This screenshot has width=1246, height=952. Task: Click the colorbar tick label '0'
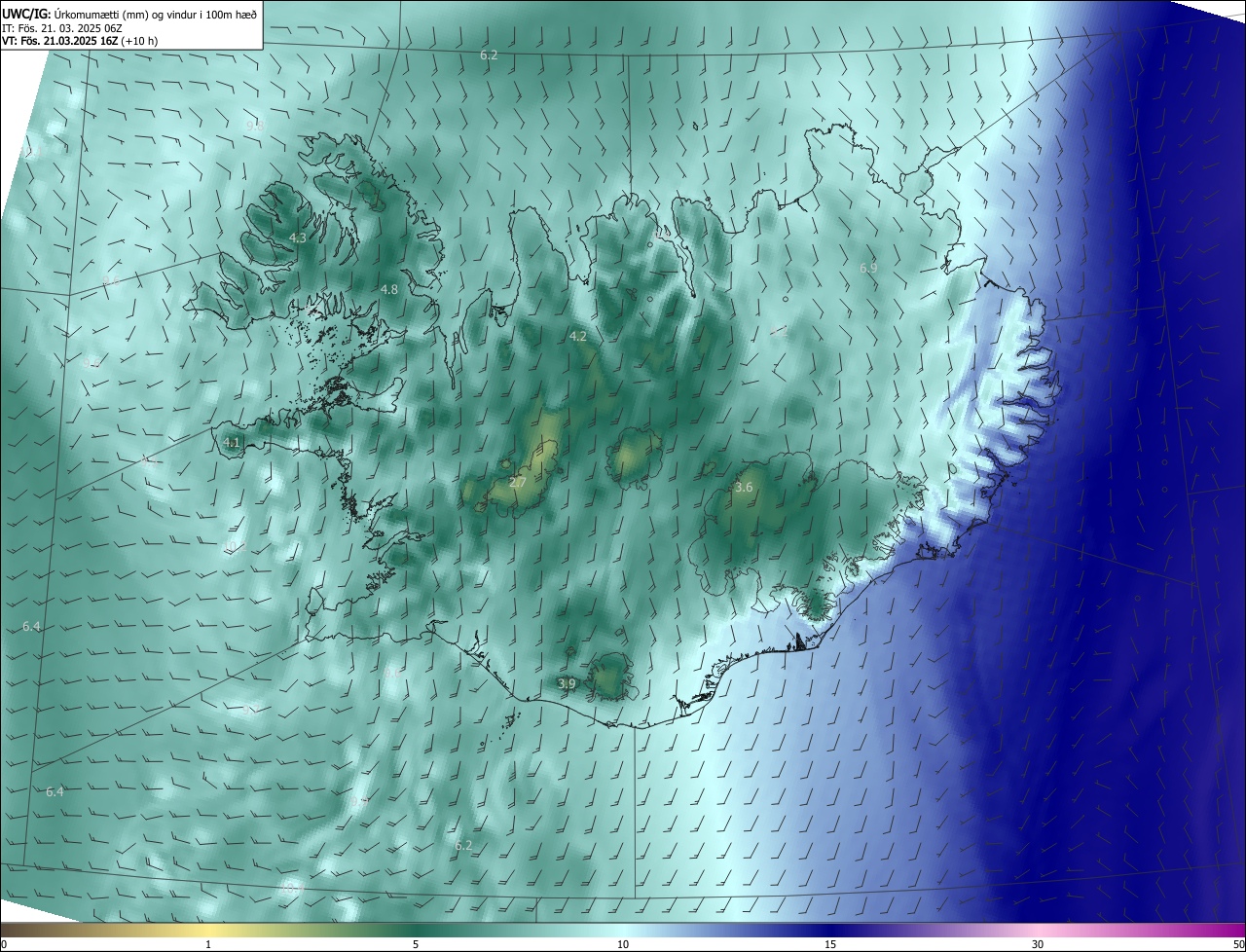4,944
